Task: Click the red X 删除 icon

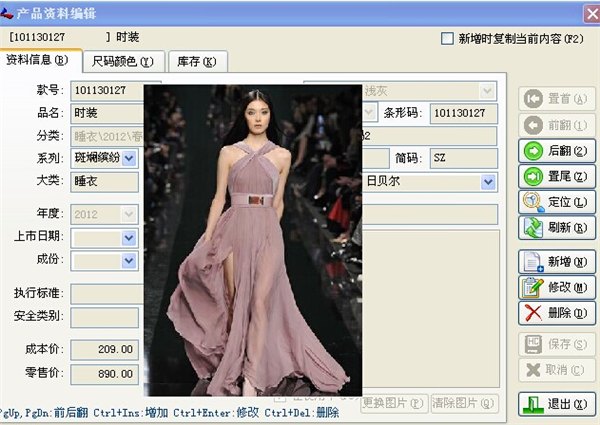Action: (x=533, y=313)
